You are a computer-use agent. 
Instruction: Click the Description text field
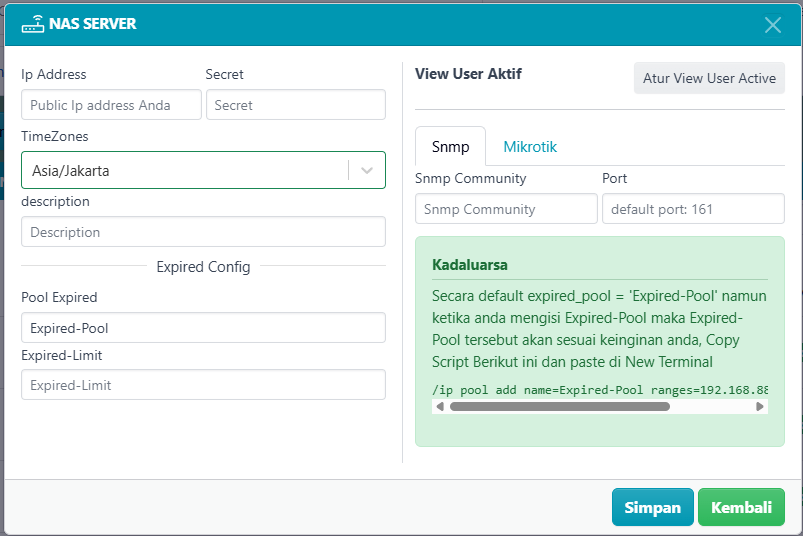pyautogui.click(x=203, y=232)
